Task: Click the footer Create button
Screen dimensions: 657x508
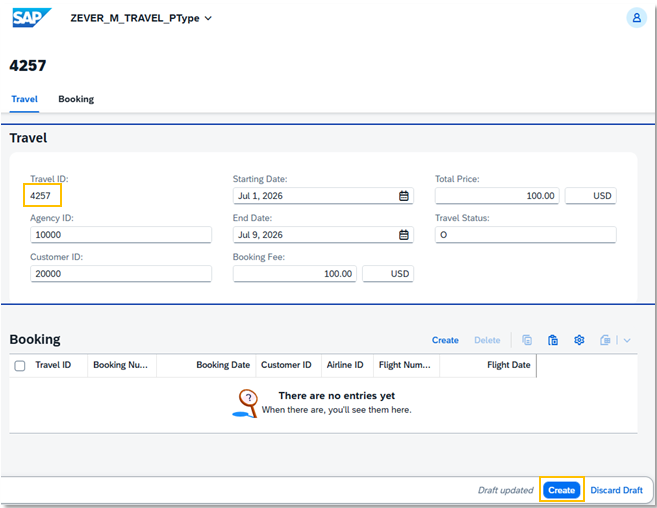Action: [x=561, y=490]
